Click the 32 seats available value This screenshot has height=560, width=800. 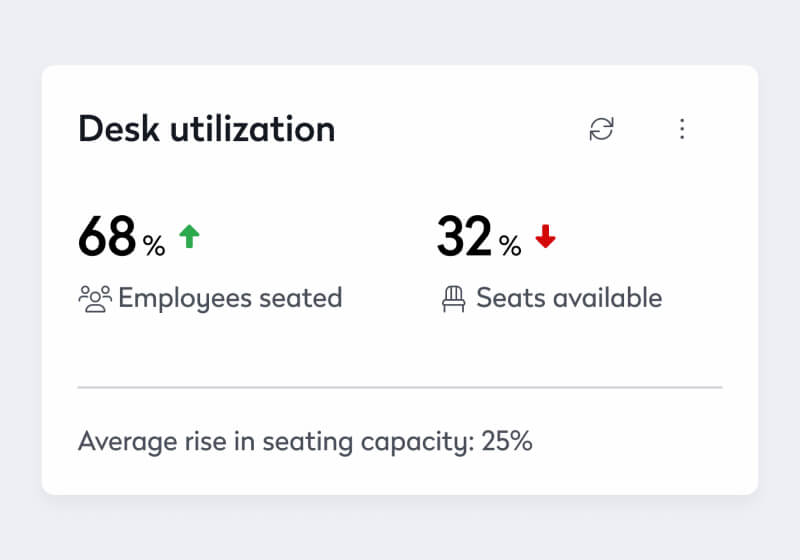[464, 237]
